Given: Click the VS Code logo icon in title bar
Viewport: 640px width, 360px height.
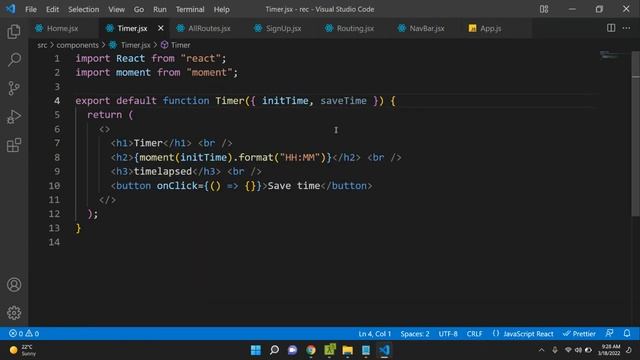Looking at the screenshot, I should (11, 9).
